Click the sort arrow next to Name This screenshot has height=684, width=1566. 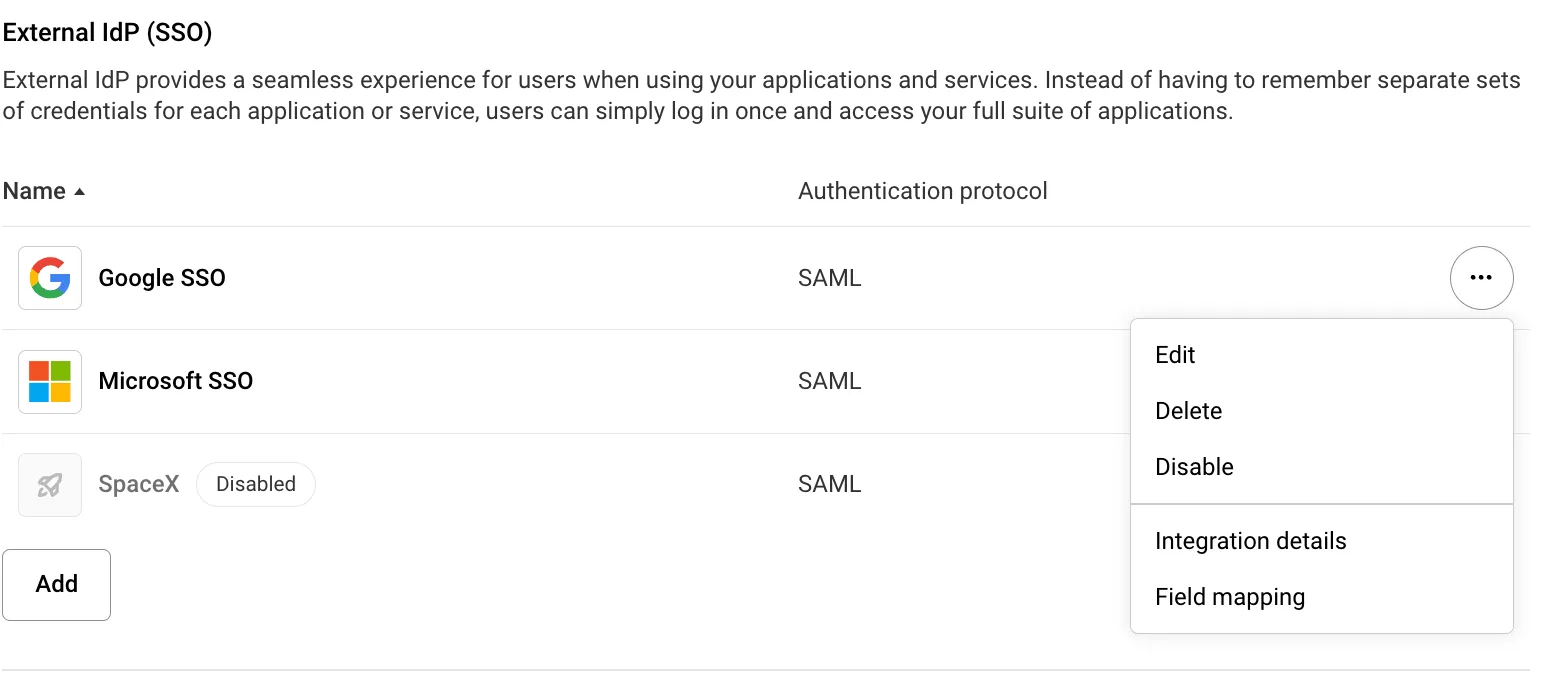pos(81,190)
